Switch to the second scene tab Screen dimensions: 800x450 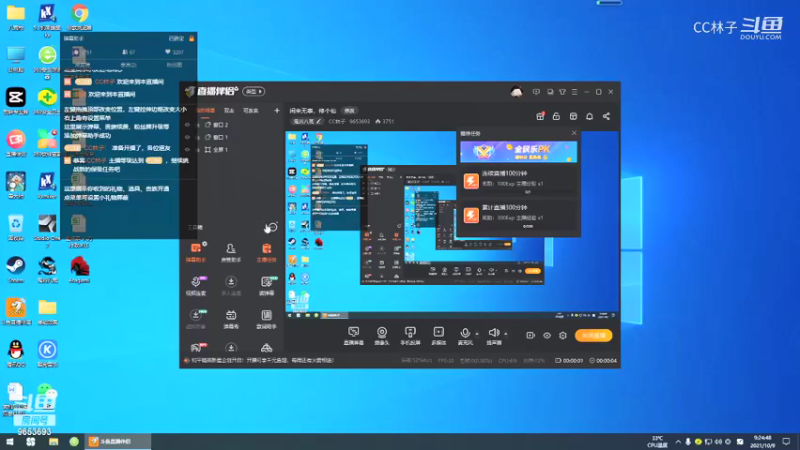coord(229,110)
